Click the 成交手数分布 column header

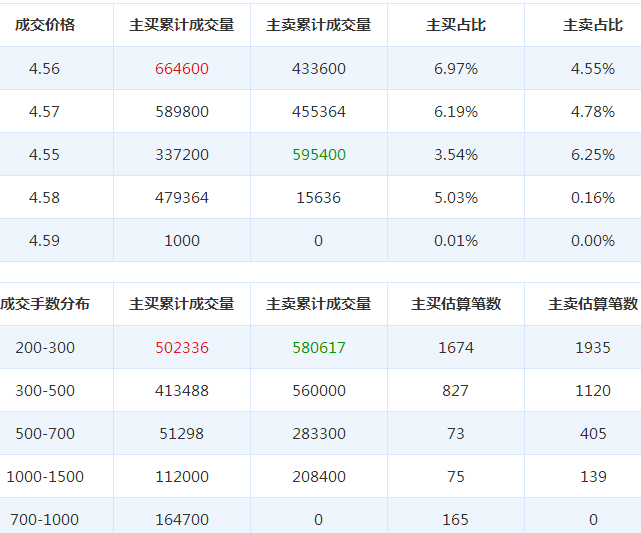pos(45,304)
